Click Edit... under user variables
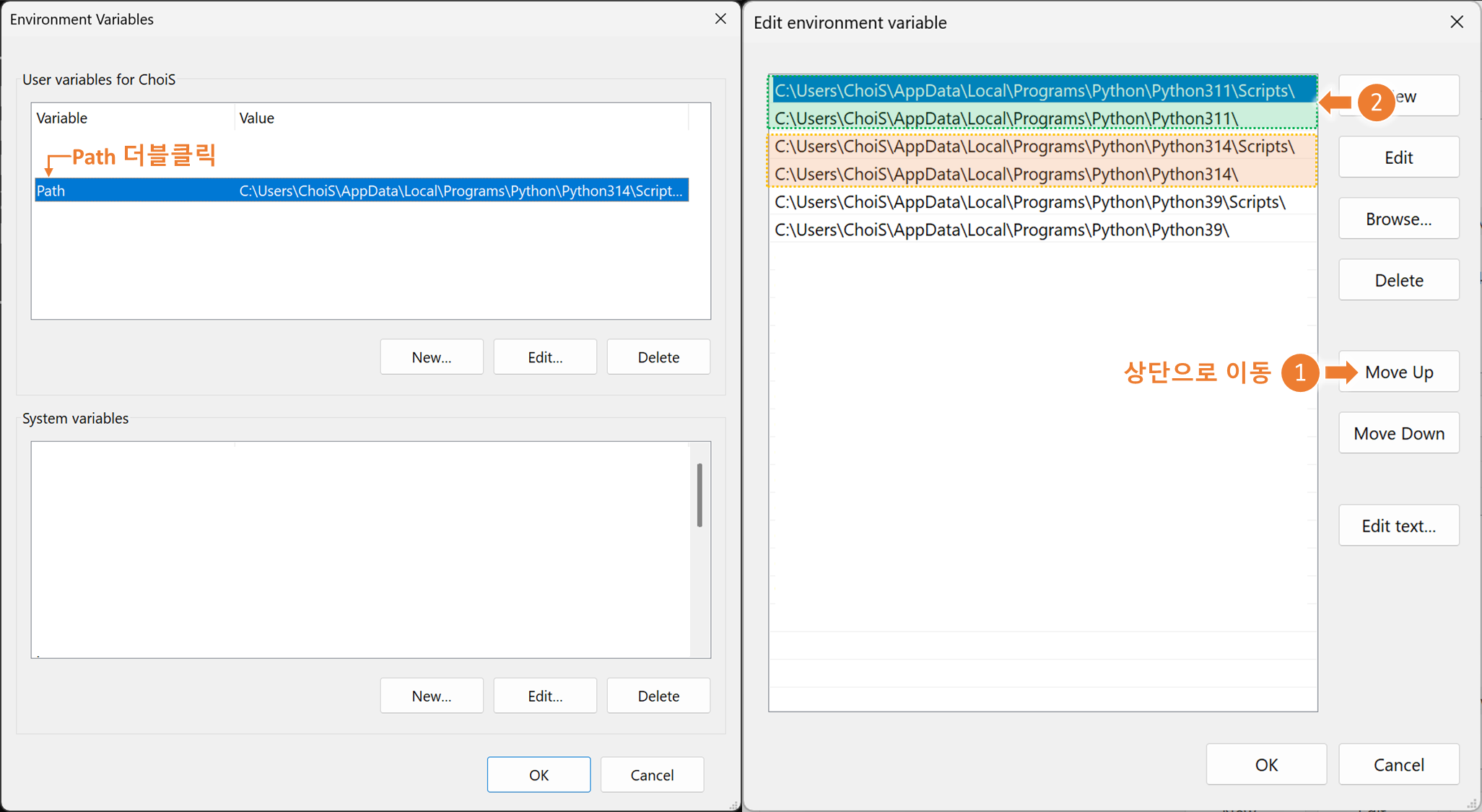Image resolution: width=1482 pixels, height=812 pixels. 545,357
